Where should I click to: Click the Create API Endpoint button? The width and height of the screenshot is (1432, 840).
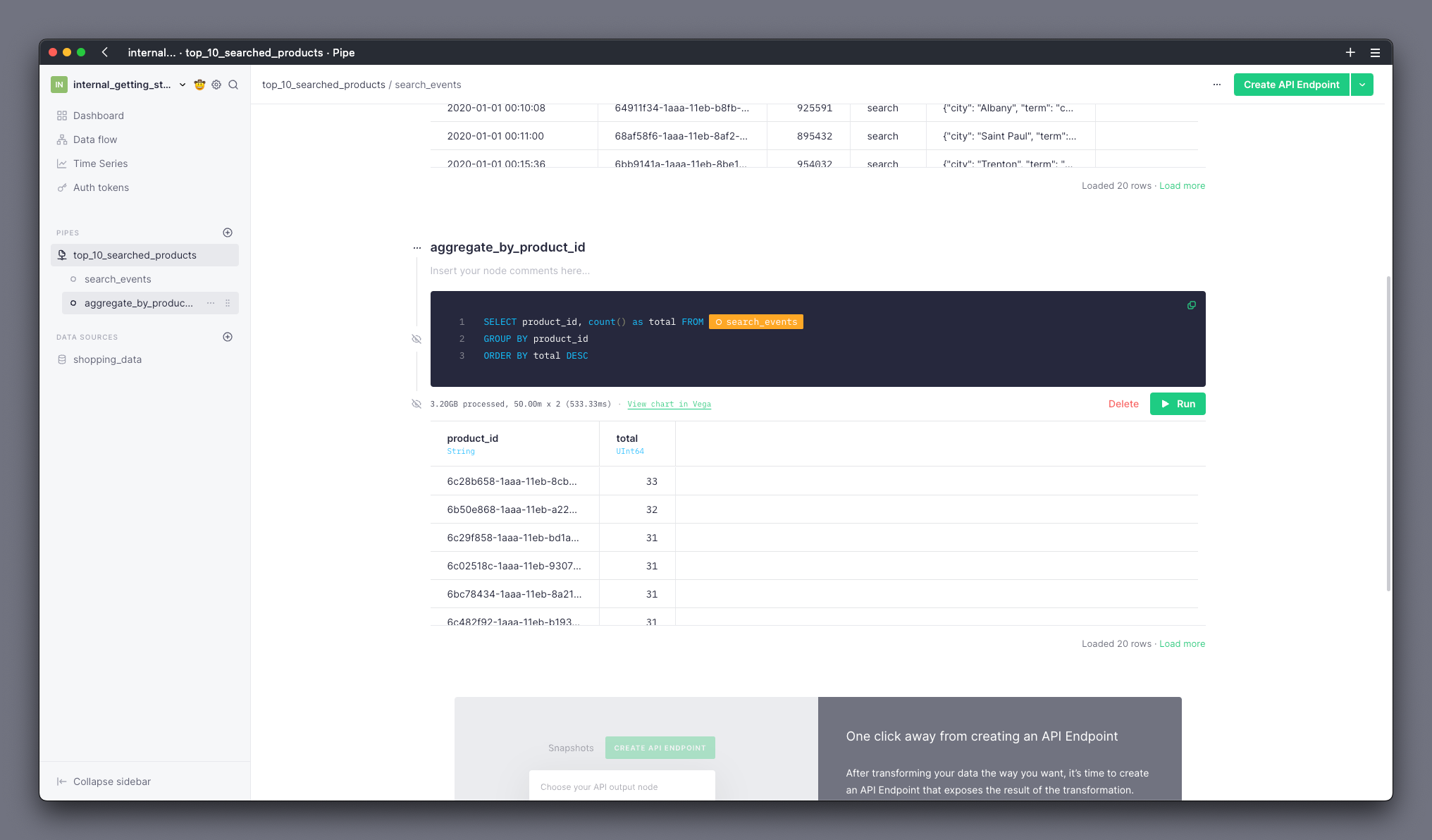click(1291, 85)
